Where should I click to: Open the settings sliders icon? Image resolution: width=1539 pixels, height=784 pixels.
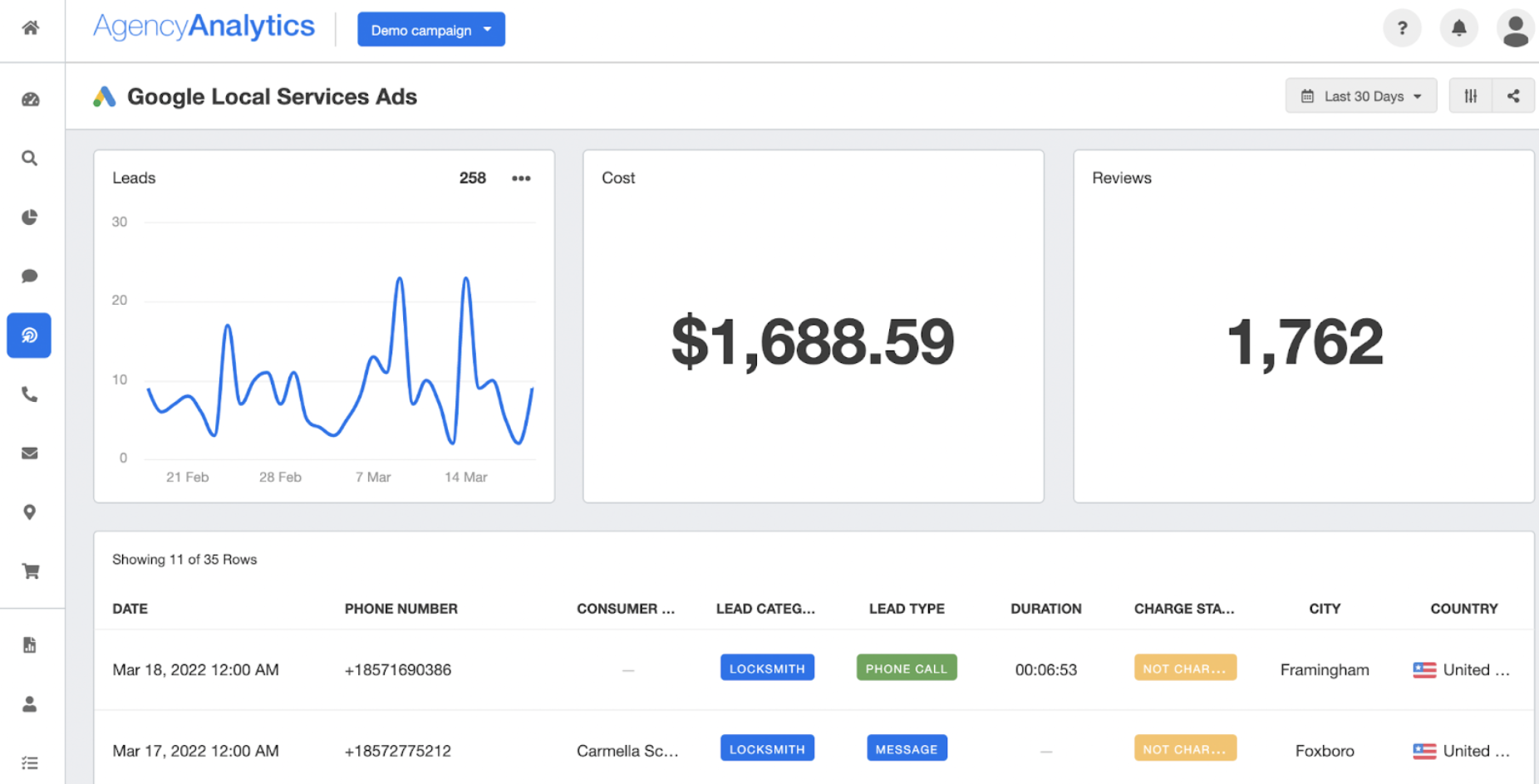click(x=1471, y=96)
